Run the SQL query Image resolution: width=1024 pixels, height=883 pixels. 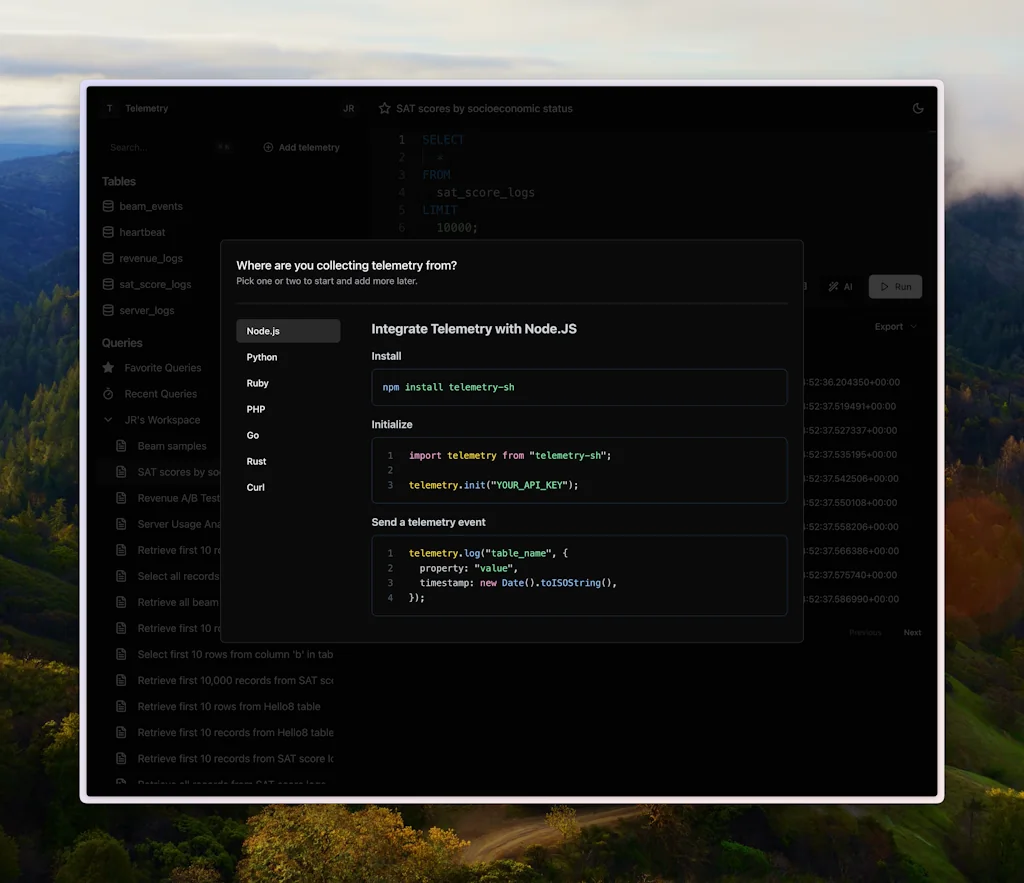[x=894, y=287]
